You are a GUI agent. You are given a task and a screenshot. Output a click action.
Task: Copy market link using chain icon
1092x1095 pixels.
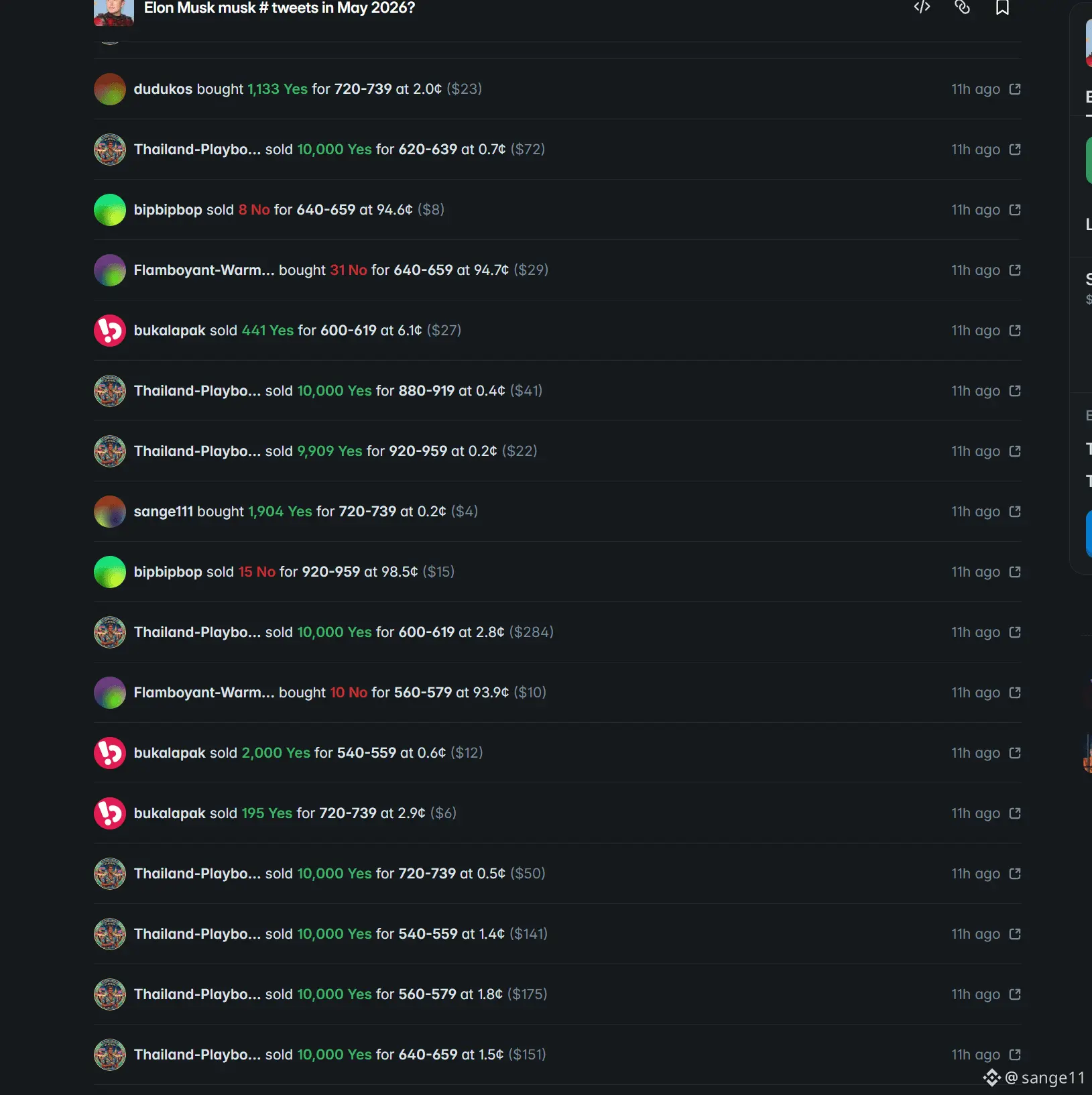pyautogui.click(x=962, y=7)
